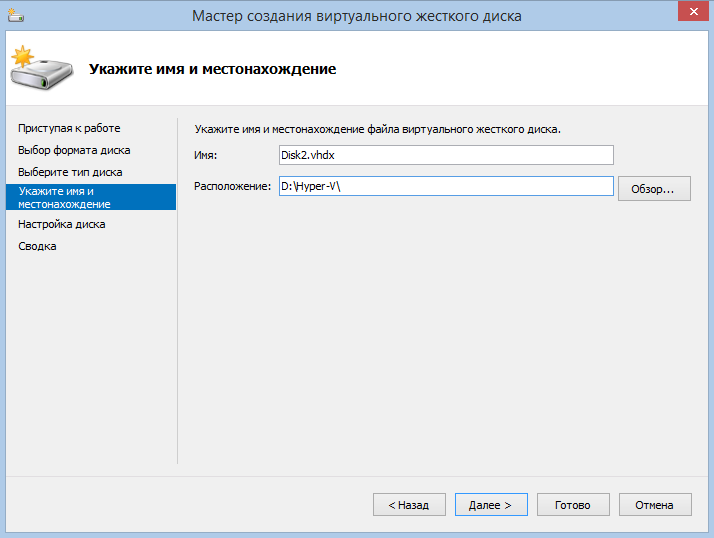Select the highlighted 'Укажите имя и местонахождение' sidebar step

coord(90,197)
